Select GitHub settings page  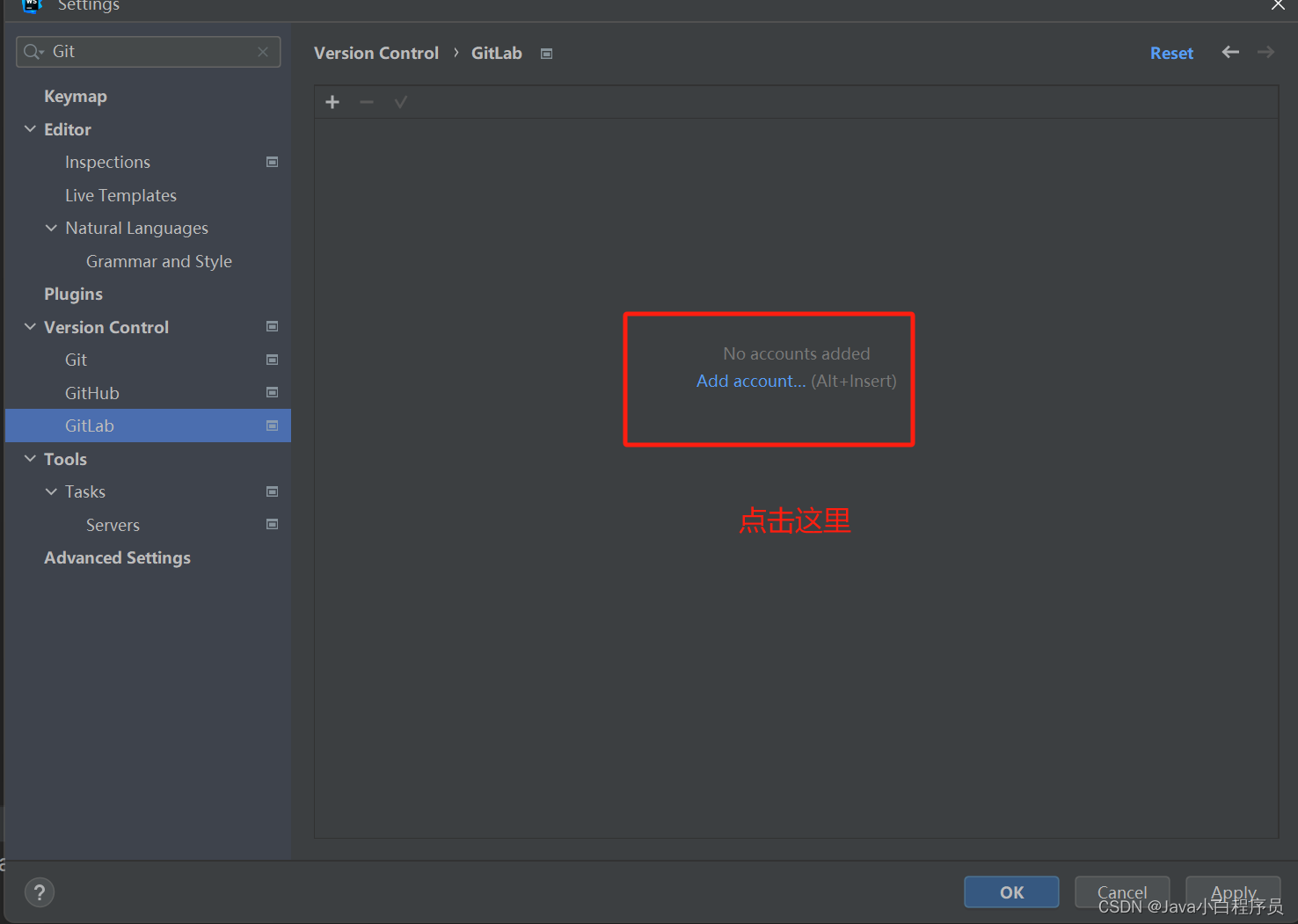pyautogui.click(x=92, y=393)
